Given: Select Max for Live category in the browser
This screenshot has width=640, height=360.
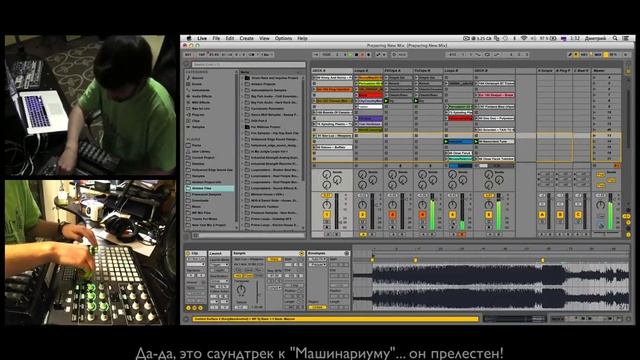Looking at the screenshot, I should tap(201, 109).
